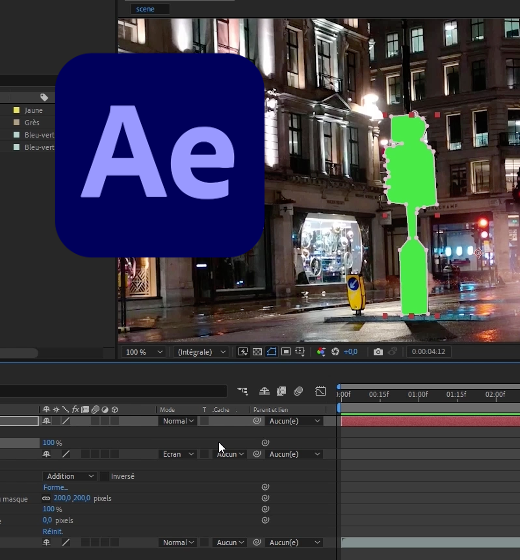520x560 pixels.
Task: Toggle Fast Previews icon in viewer toolbar
Action: click(243, 352)
